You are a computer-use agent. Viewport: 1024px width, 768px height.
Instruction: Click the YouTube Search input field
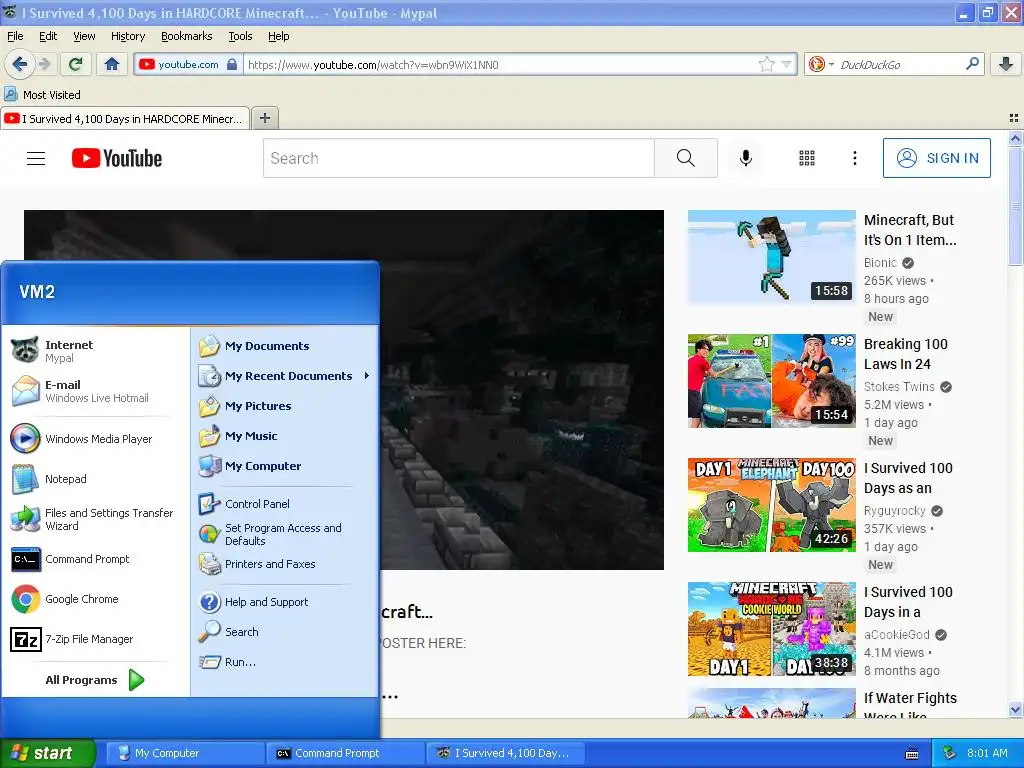(x=458, y=158)
